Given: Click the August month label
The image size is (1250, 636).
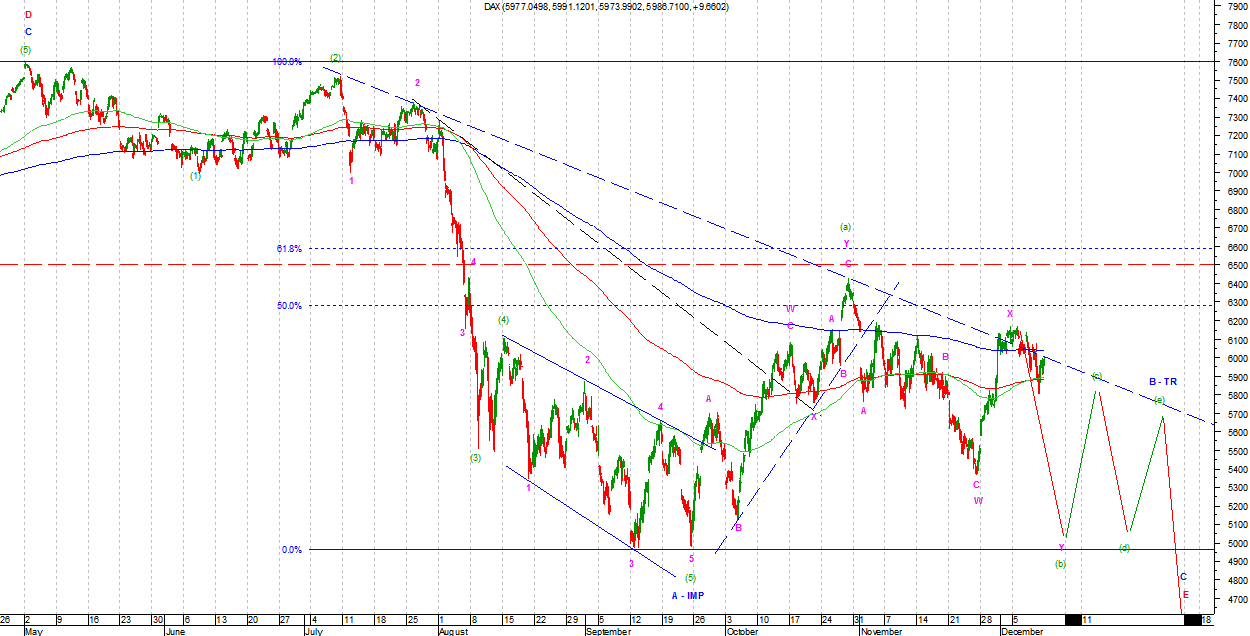Looking at the screenshot, I should [453, 631].
